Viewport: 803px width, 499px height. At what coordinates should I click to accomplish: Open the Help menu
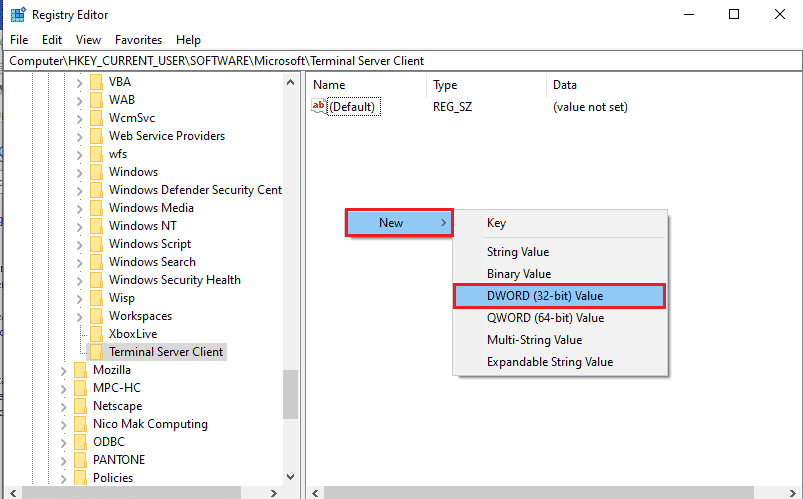coord(188,40)
